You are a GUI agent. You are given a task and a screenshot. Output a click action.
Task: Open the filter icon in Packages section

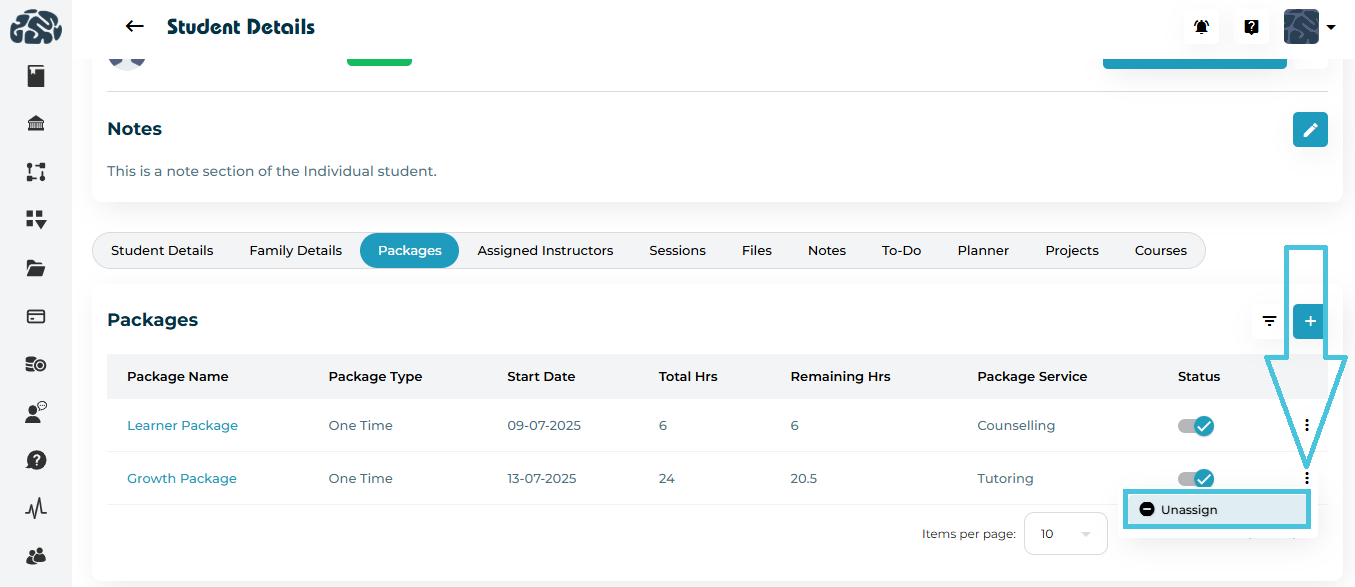pyautogui.click(x=1269, y=321)
